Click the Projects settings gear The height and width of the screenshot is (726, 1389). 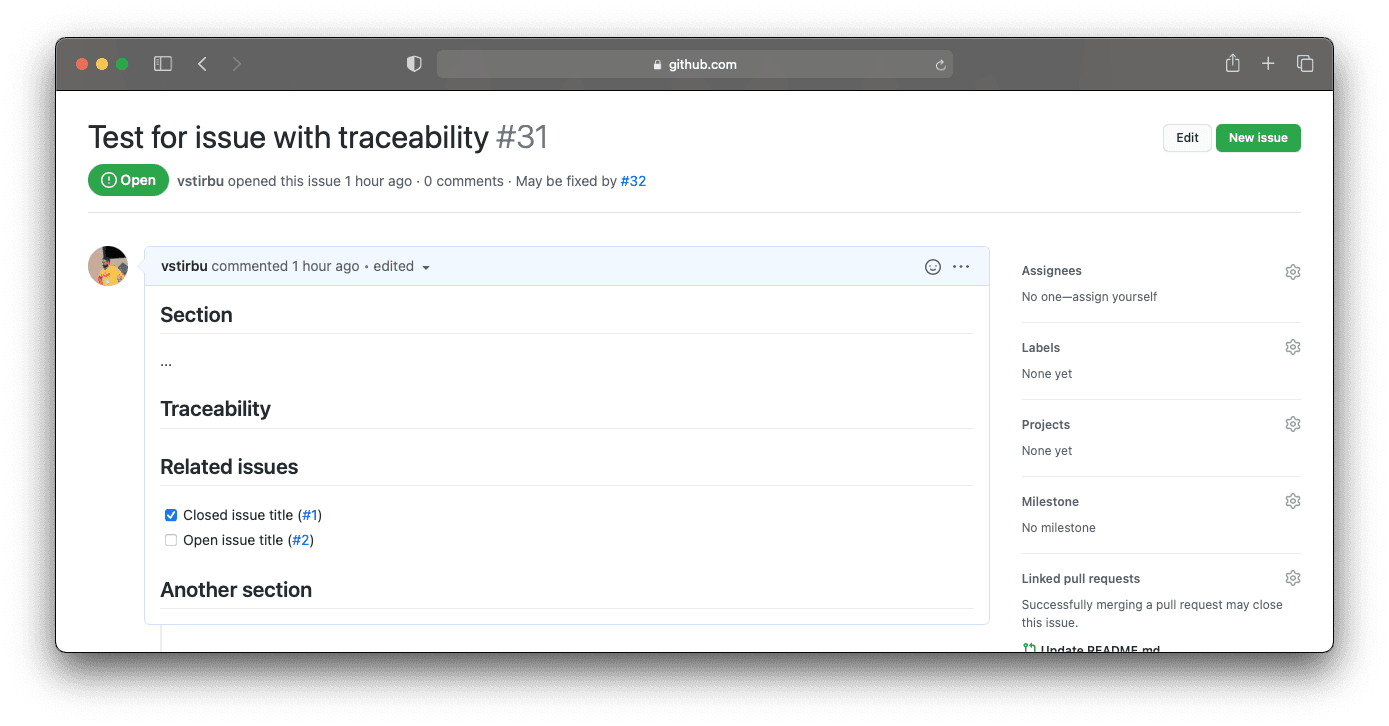(1292, 423)
